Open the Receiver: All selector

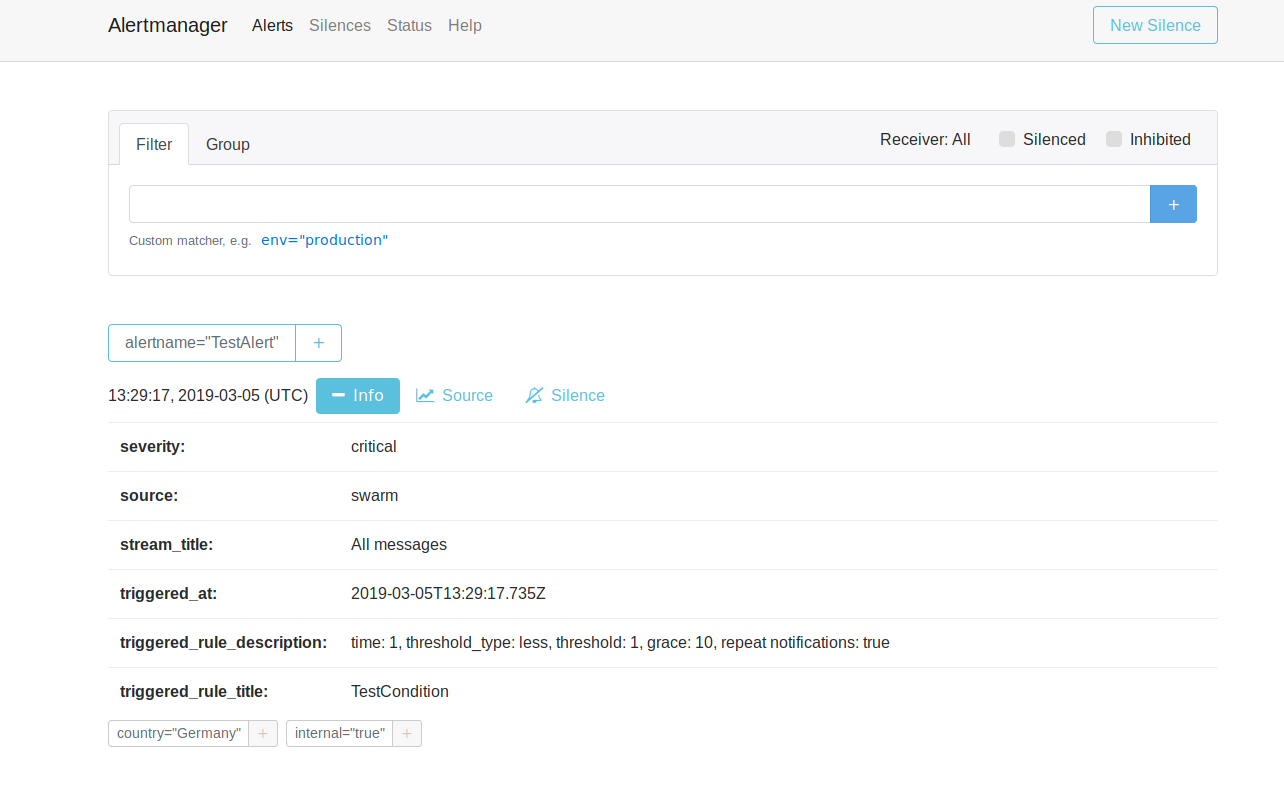point(925,140)
